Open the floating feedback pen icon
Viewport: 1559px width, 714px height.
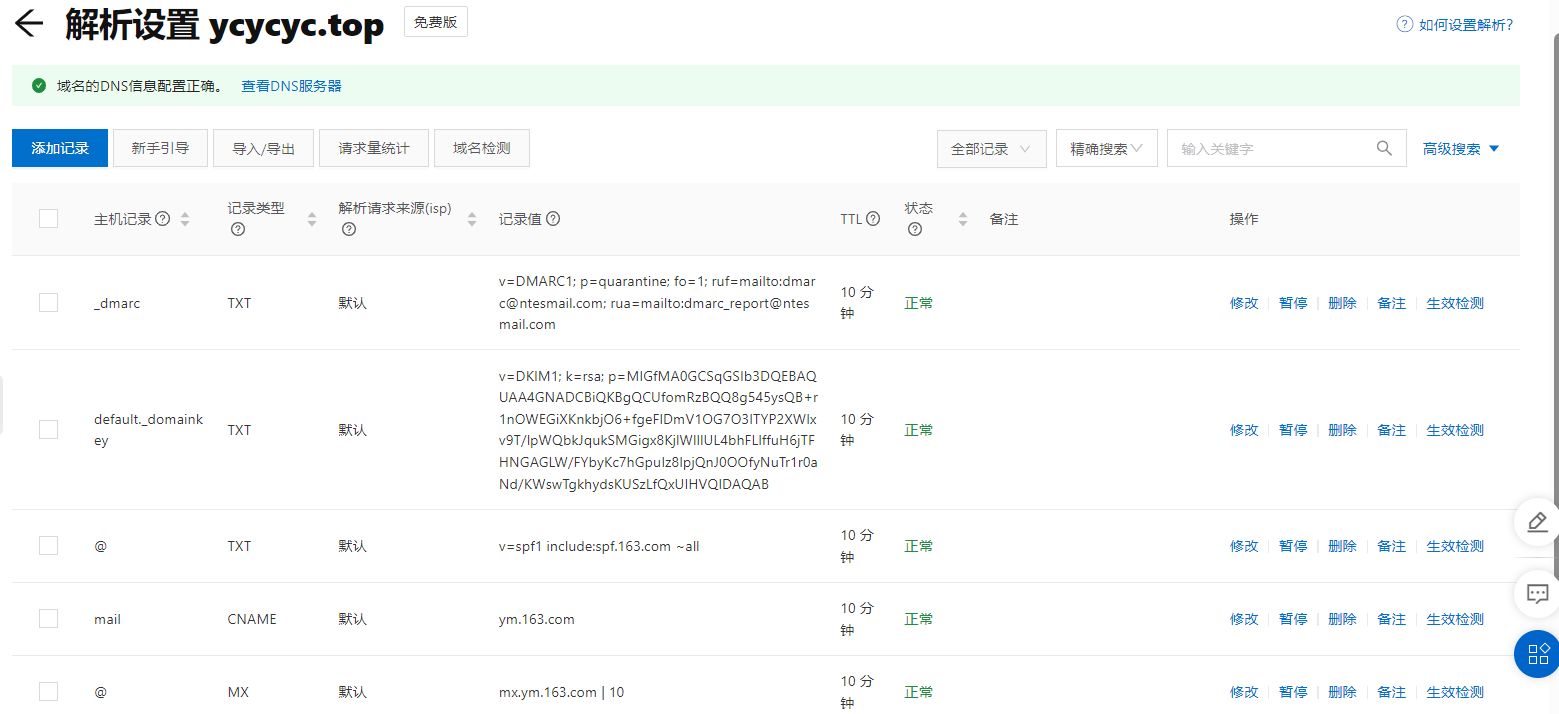pos(1537,522)
